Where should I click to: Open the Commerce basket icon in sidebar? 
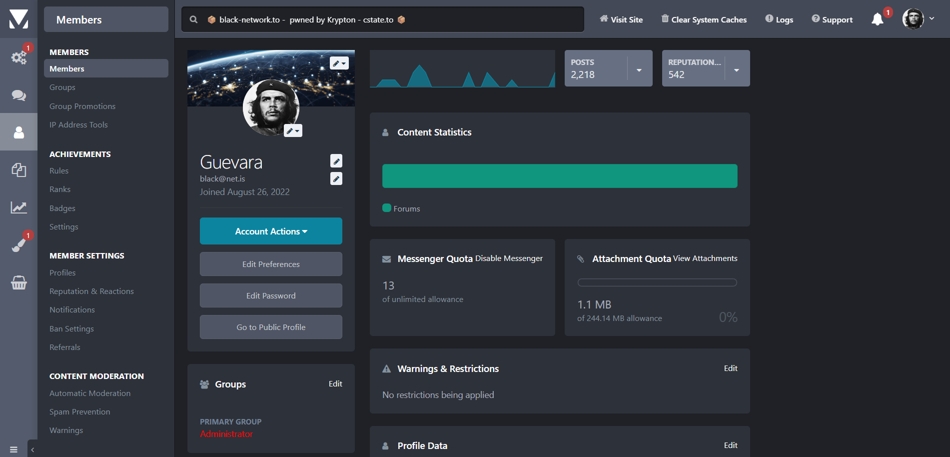tap(18, 283)
